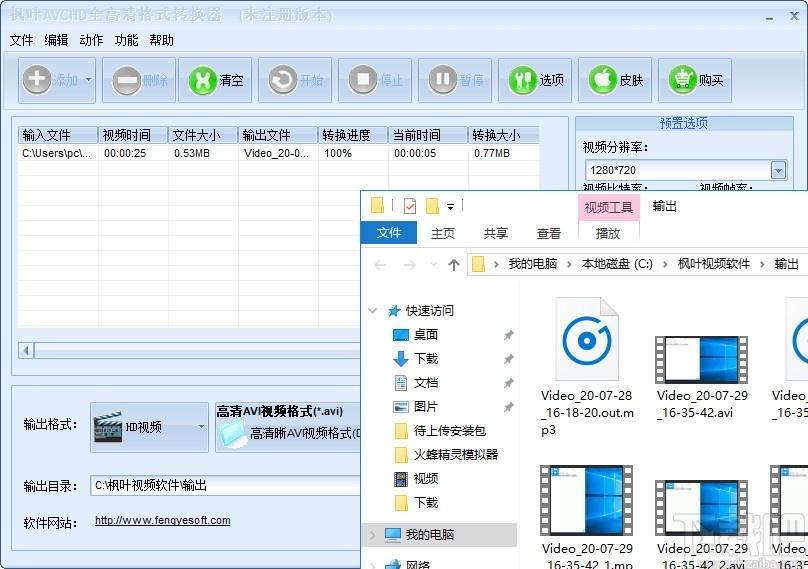Click the output directory path field
Screen dimensions: 808x569
tap(226, 486)
